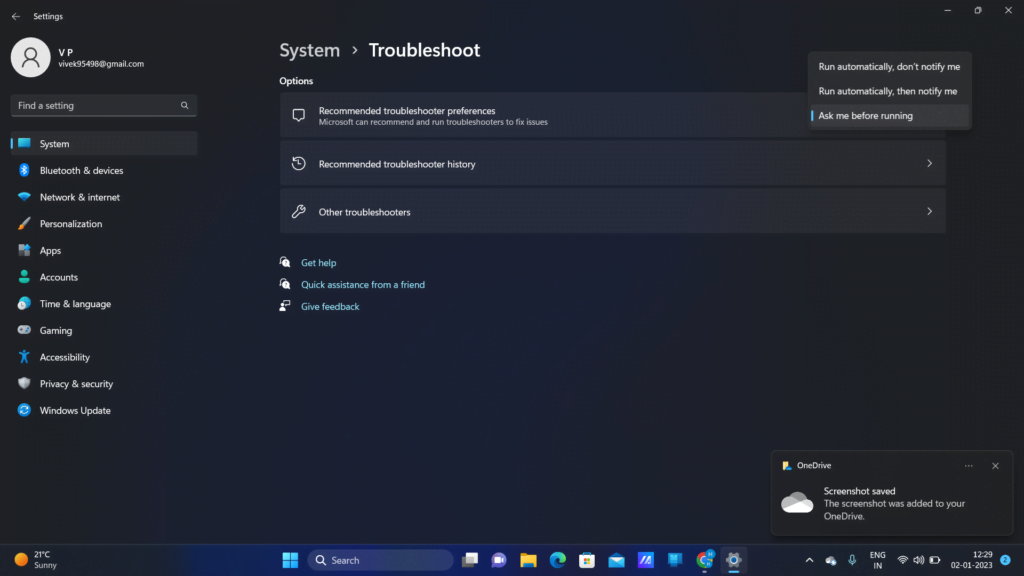This screenshot has width=1024, height=576.
Task: Open the Windows Start menu
Action: pos(290,560)
